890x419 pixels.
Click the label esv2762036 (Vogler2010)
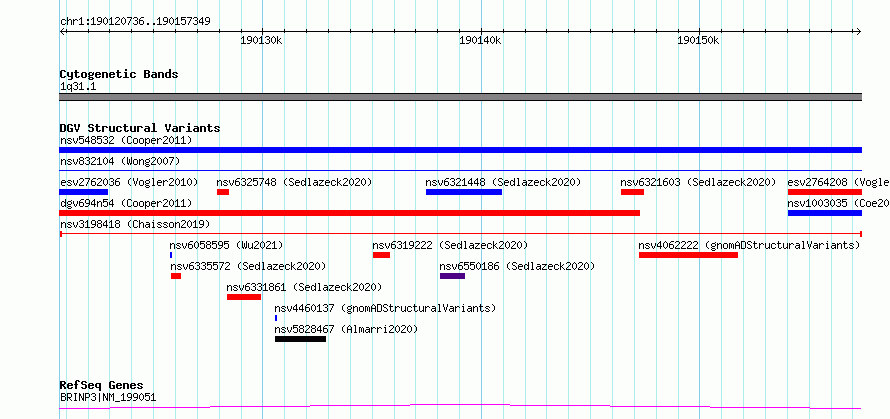[x=129, y=182]
